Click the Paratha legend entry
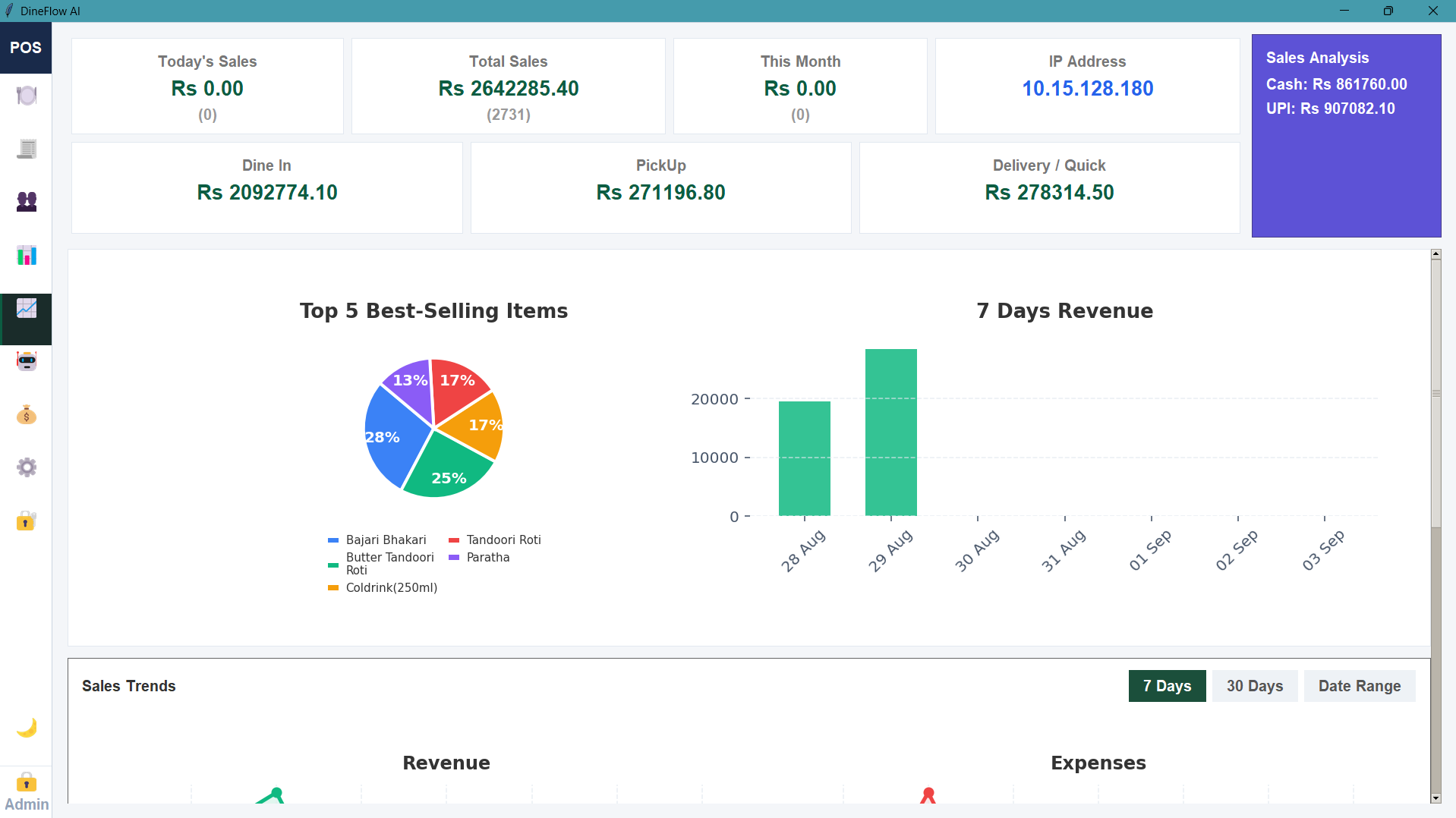 (x=479, y=558)
